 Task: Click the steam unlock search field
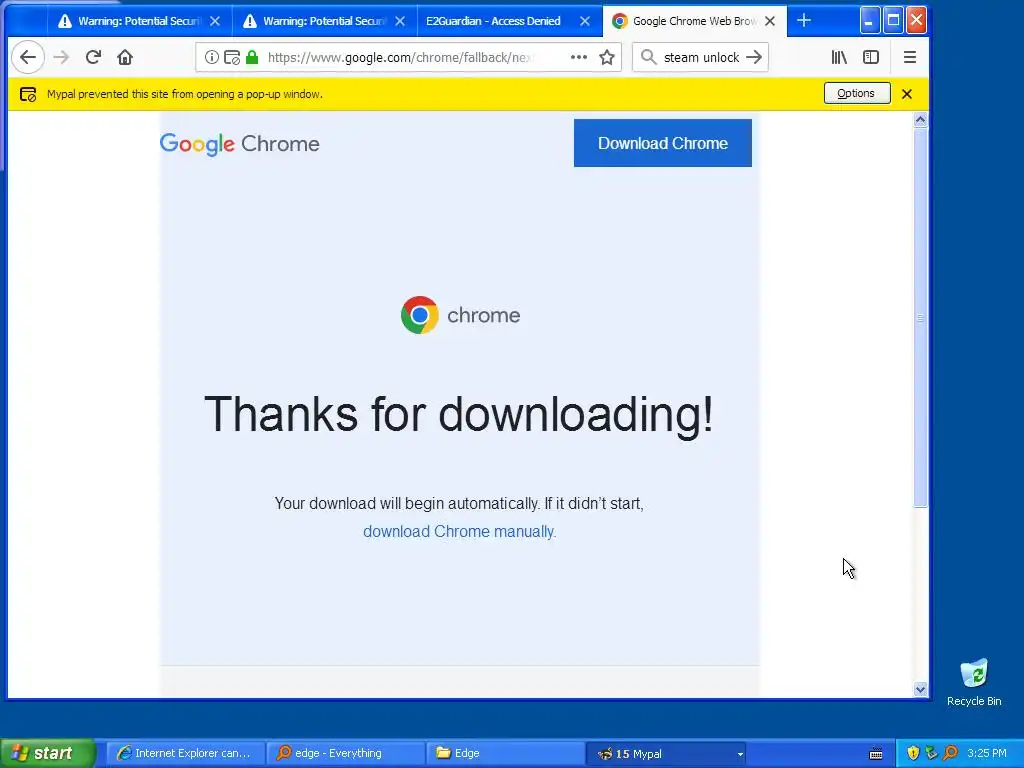pyautogui.click(x=701, y=57)
